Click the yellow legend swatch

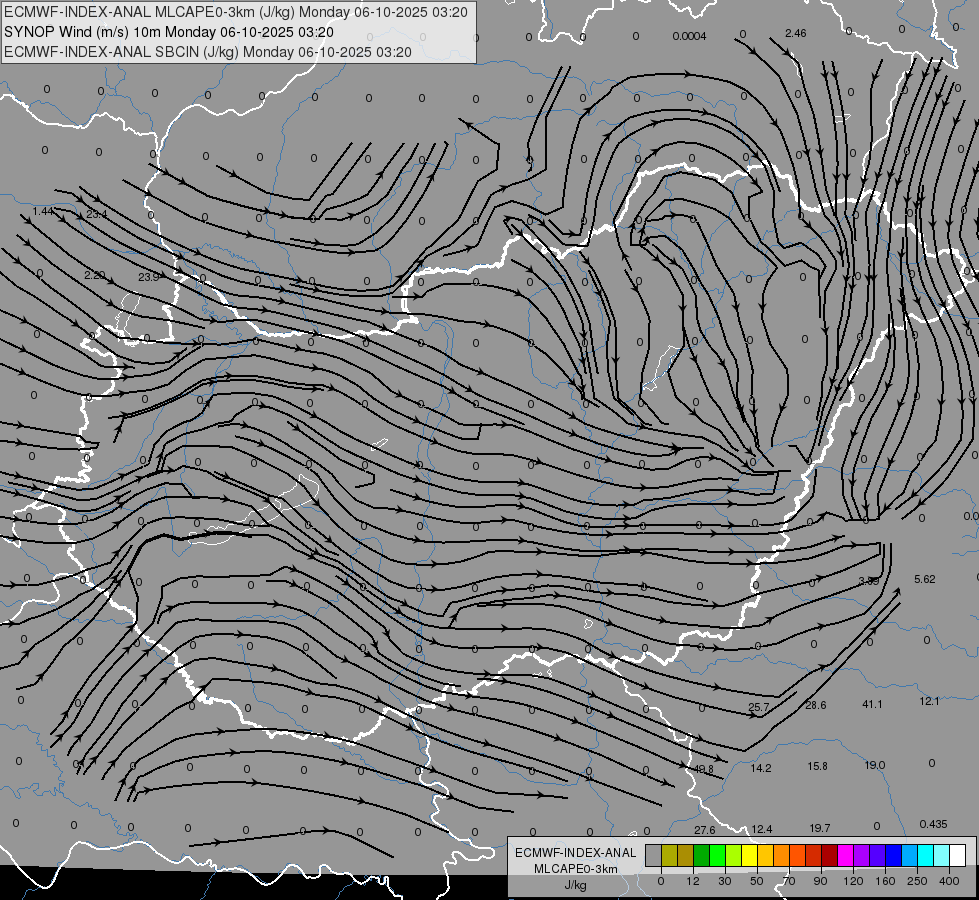coord(749,855)
